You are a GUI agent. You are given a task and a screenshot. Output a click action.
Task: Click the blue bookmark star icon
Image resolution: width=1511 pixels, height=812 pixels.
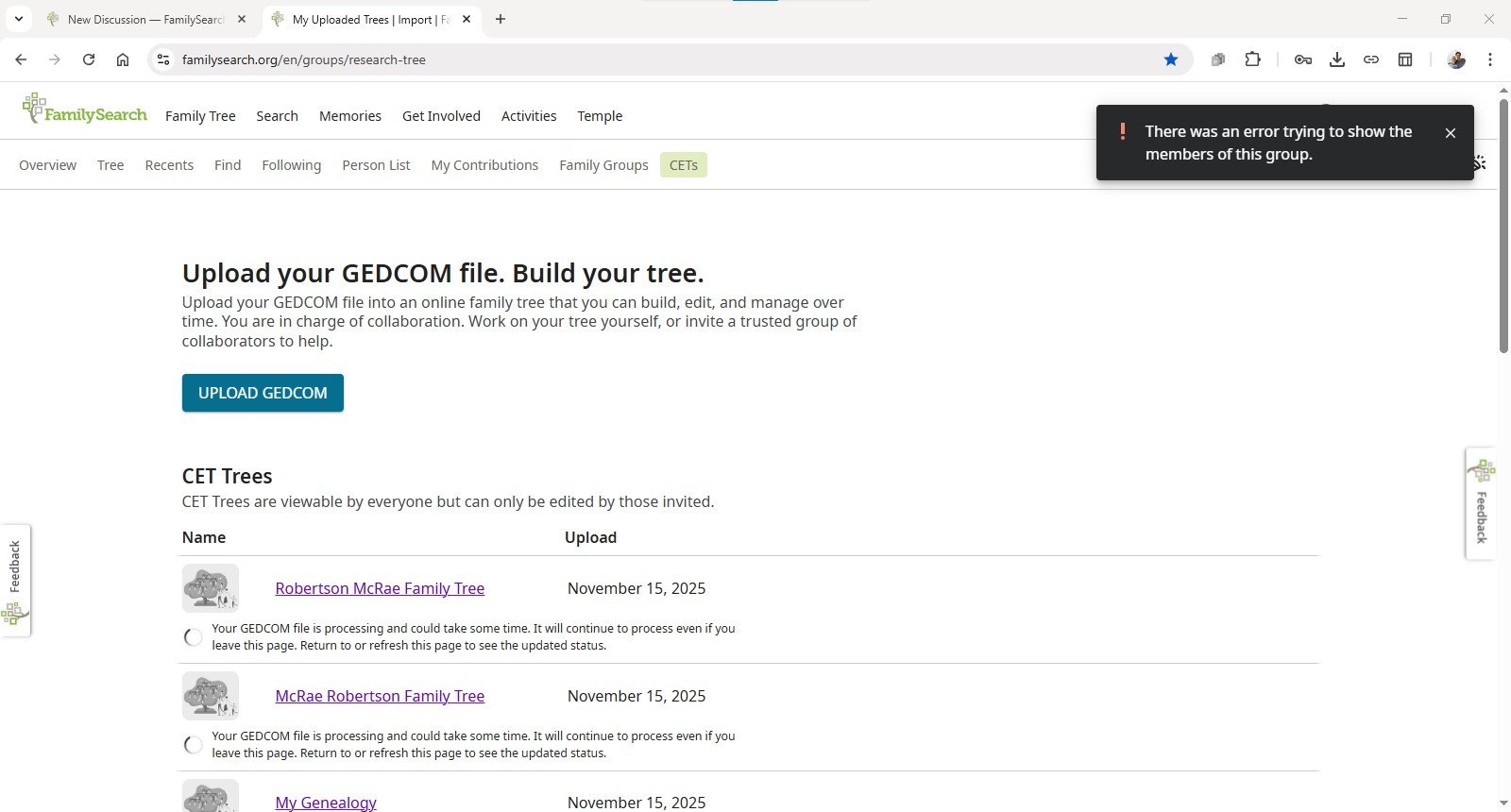point(1171,59)
